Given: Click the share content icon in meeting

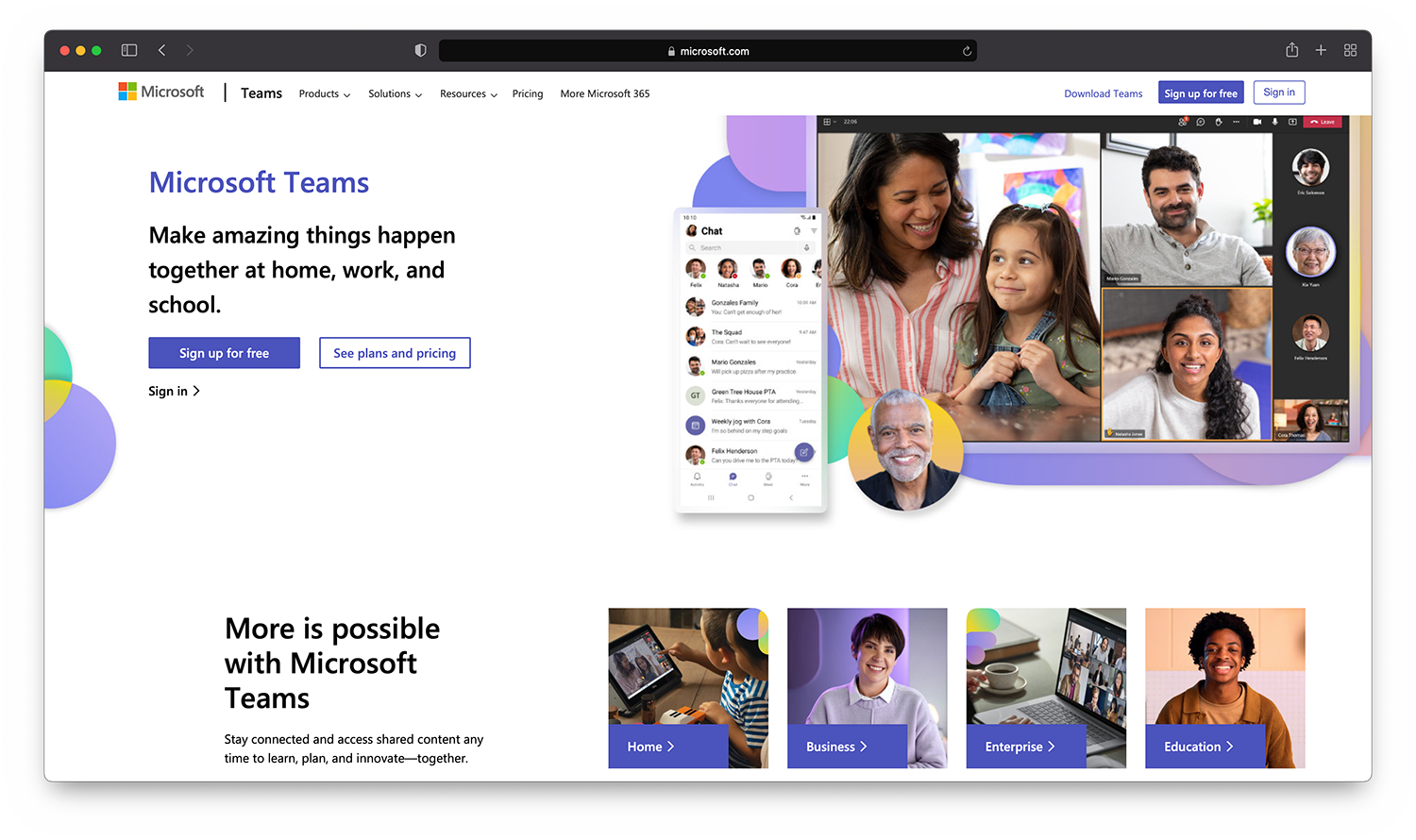Looking at the screenshot, I should point(1292,122).
